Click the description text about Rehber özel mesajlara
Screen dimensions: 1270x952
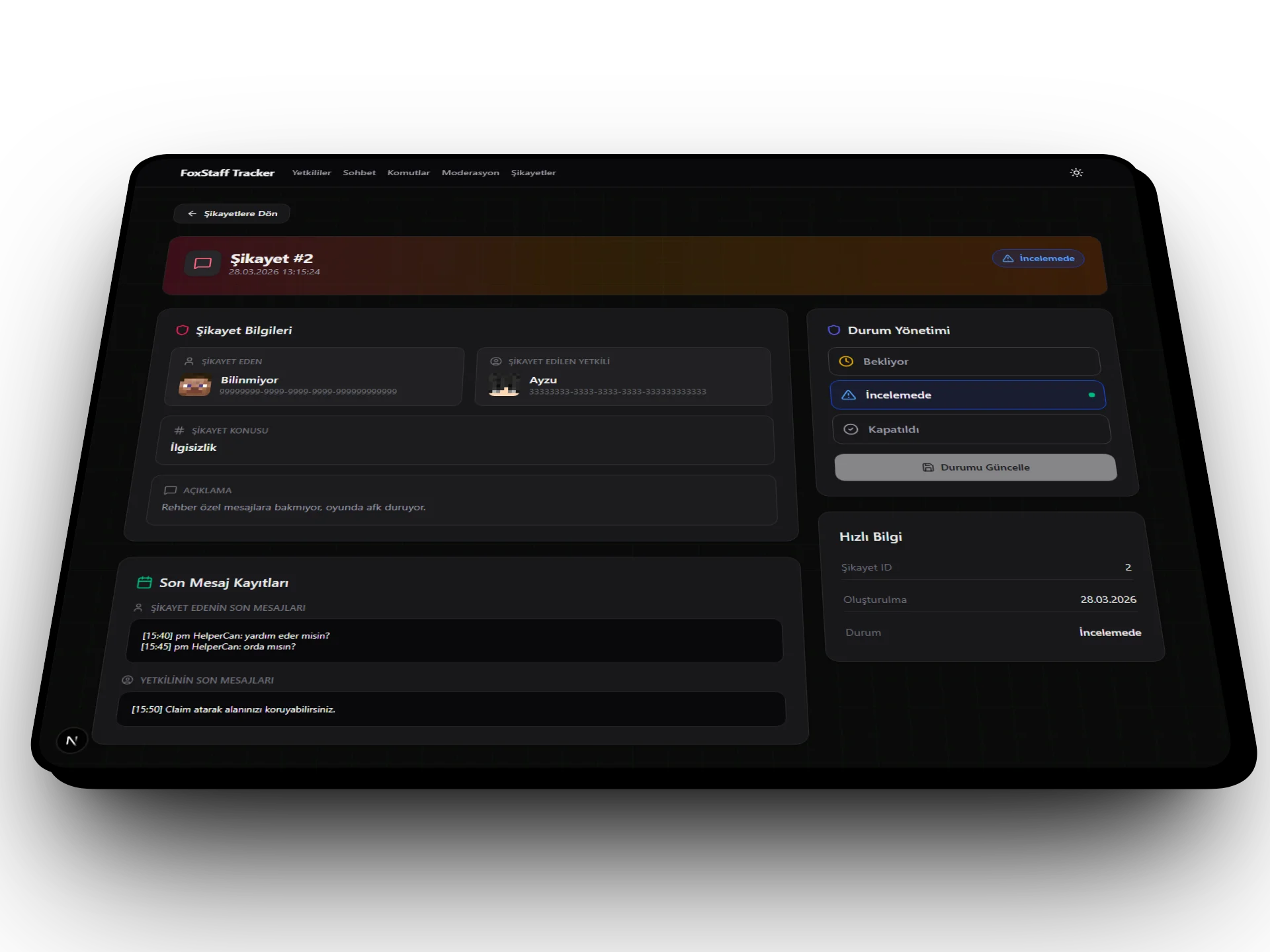click(x=294, y=507)
